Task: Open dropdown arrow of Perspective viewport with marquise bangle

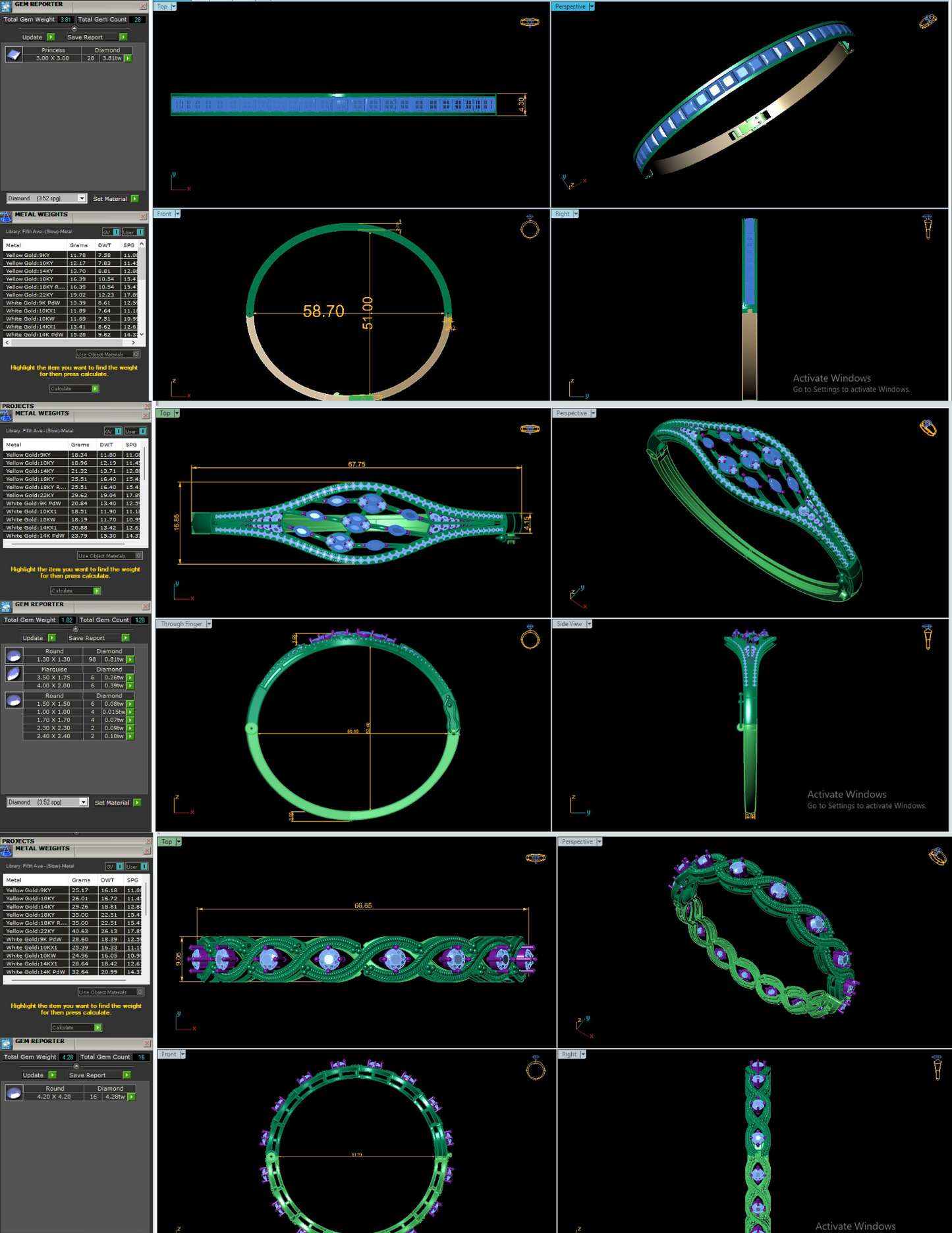Action: [593, 413]
